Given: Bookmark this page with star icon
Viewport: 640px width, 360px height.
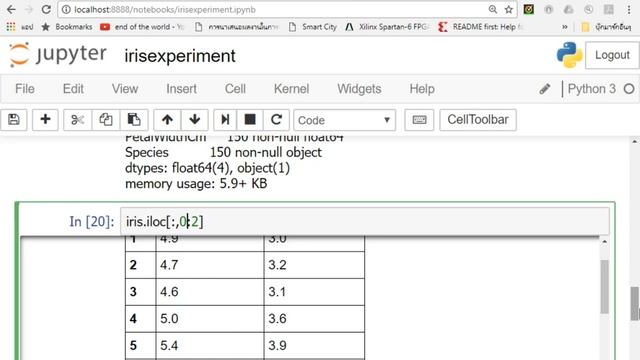Looking at the screenshot, I should pos(509,9).
